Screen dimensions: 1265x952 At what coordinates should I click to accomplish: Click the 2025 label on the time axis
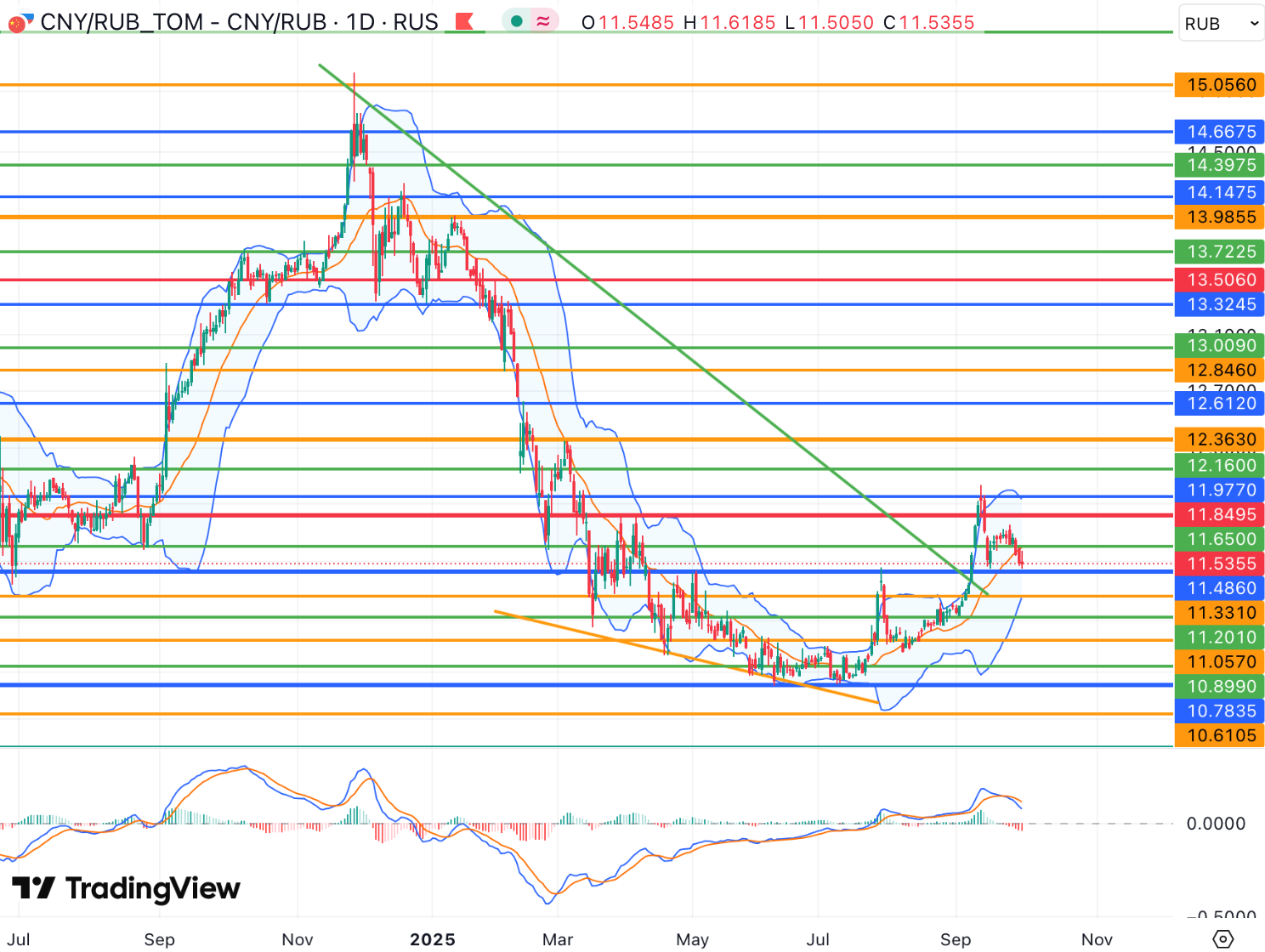tap(432, 939)
